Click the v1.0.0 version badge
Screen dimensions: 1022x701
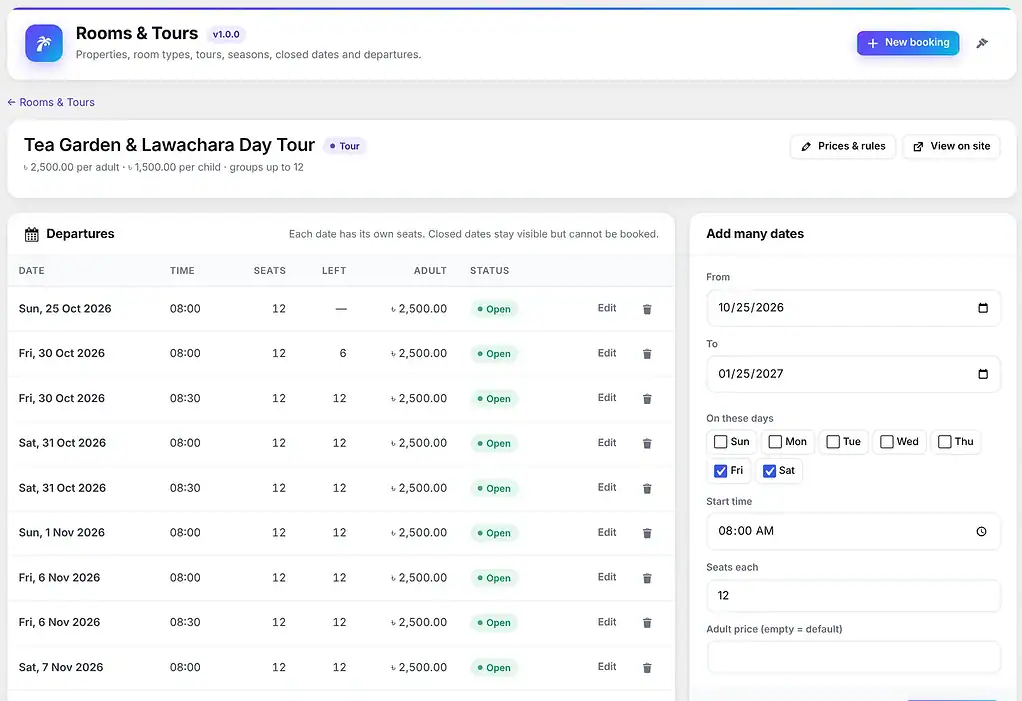[x=226, y=35]
